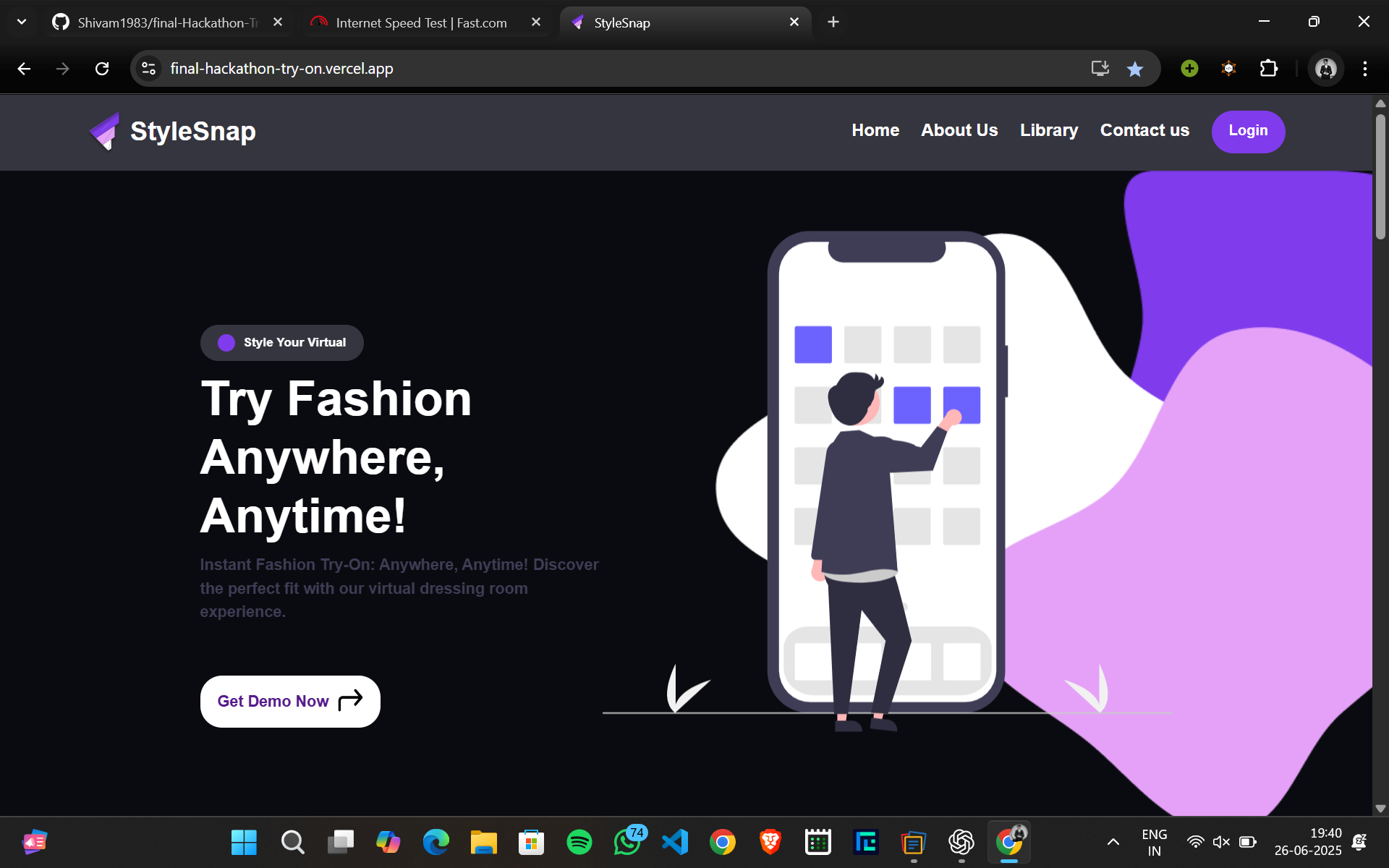View site information icon in address bar
Screen dimensions: 1389x868
tap(148, 69)
